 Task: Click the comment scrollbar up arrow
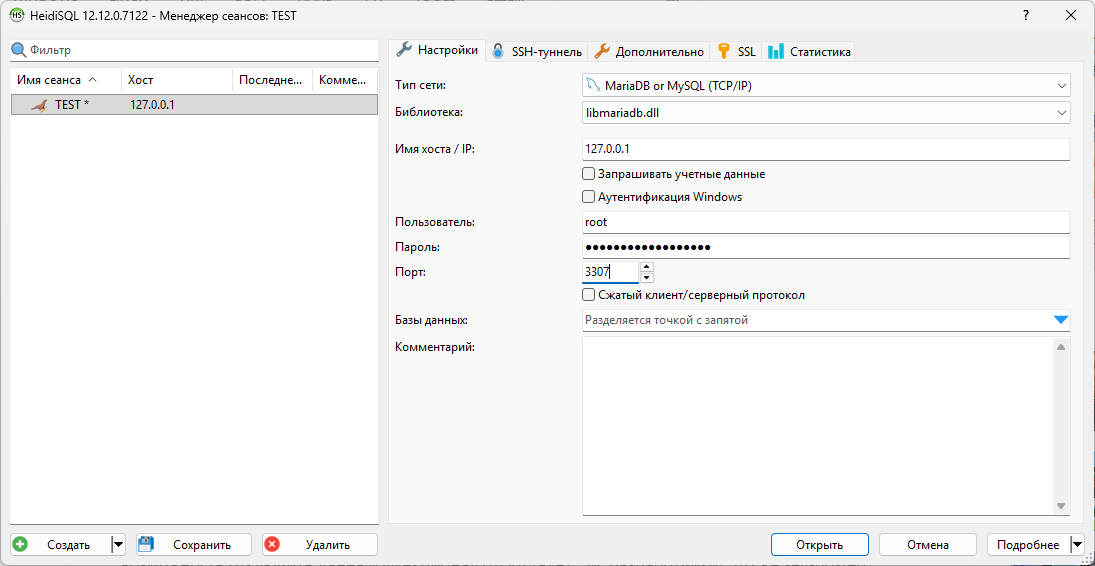click(1061, 347)
